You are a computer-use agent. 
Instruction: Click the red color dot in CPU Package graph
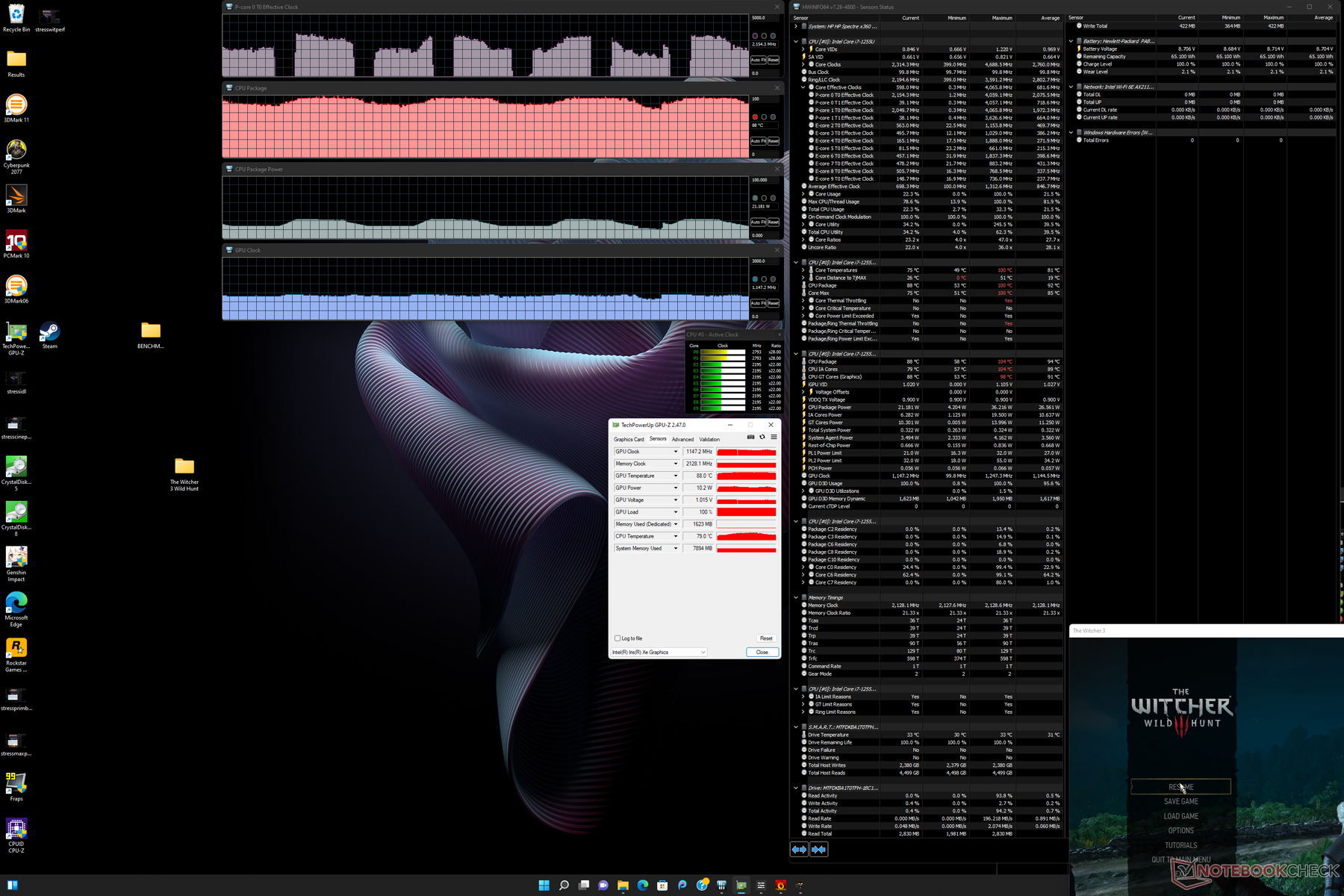point(755,117)
